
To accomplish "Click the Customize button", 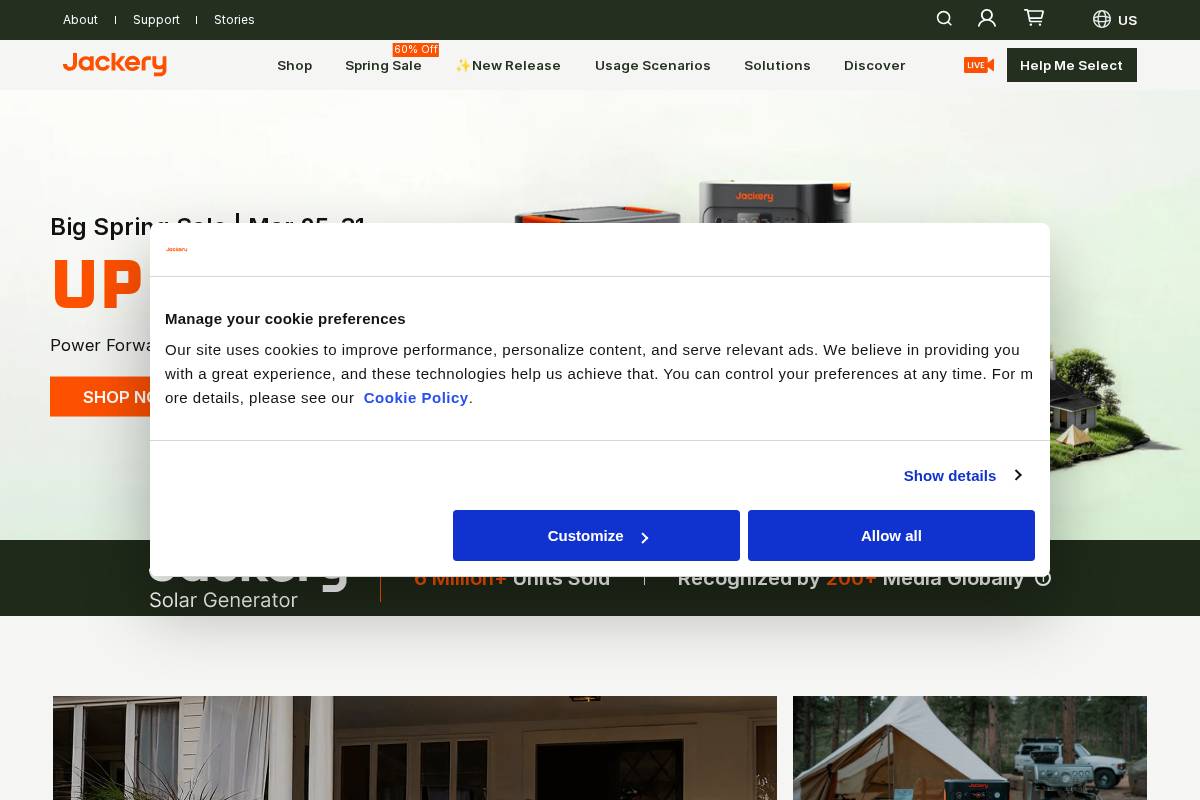I will pyautogui.click(x=596, y=535).
